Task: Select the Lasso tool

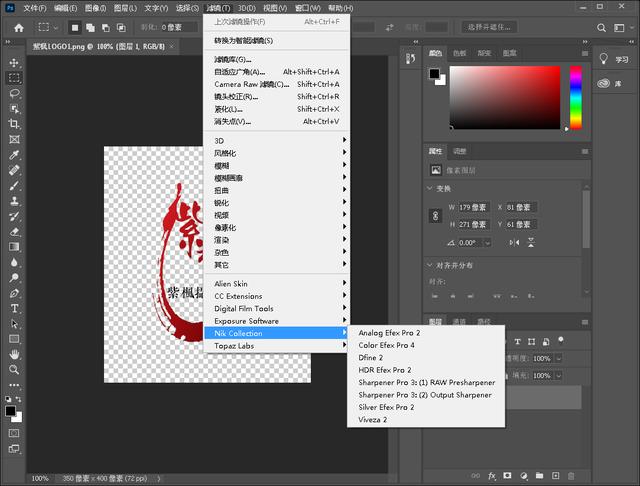Action: click(14, 93)
